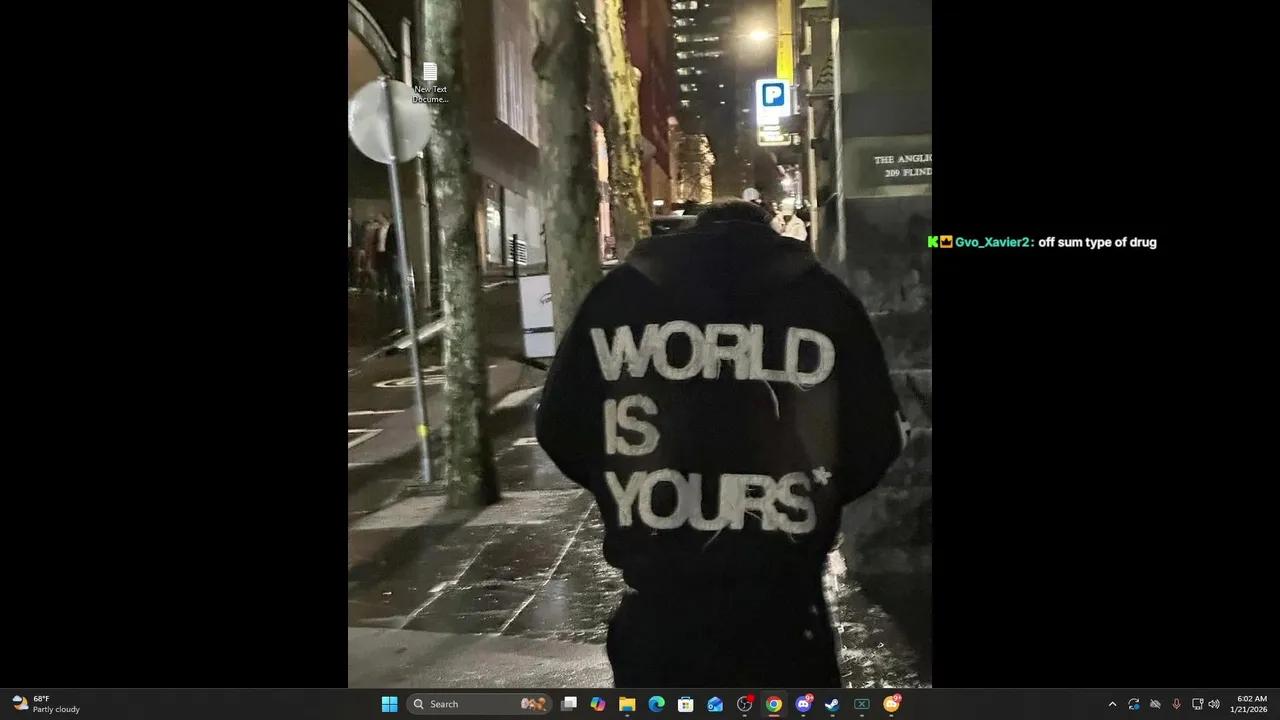Open File Explorer from the taskbar

pyautogui.click(x=627, y=703)
